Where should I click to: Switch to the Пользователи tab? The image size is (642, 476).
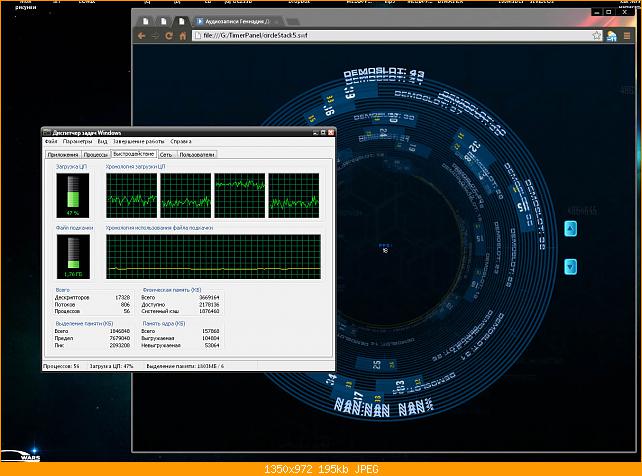(x=197, y=155)
